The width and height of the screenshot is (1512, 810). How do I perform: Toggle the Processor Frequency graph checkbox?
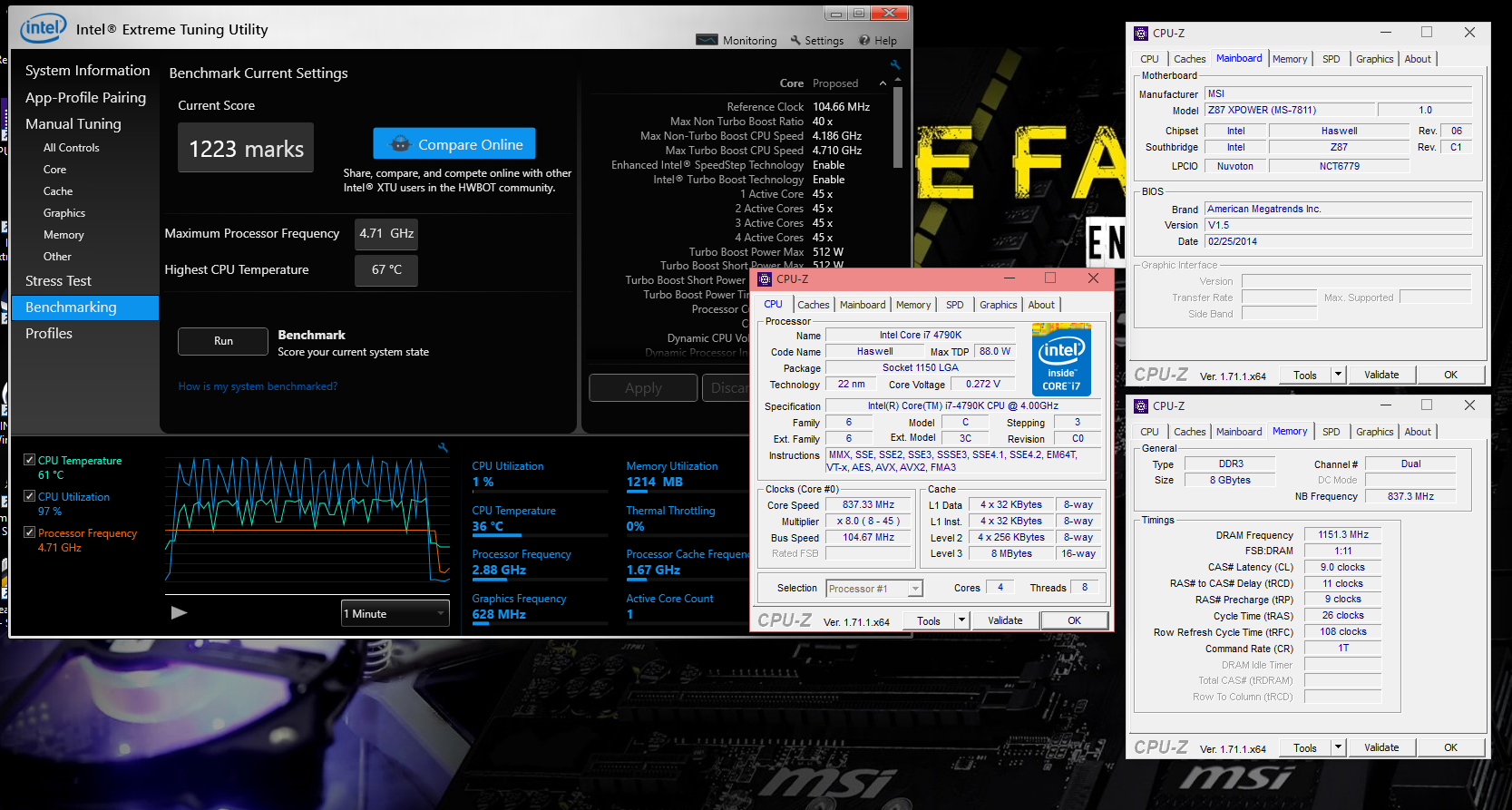[x=30, y=532]
